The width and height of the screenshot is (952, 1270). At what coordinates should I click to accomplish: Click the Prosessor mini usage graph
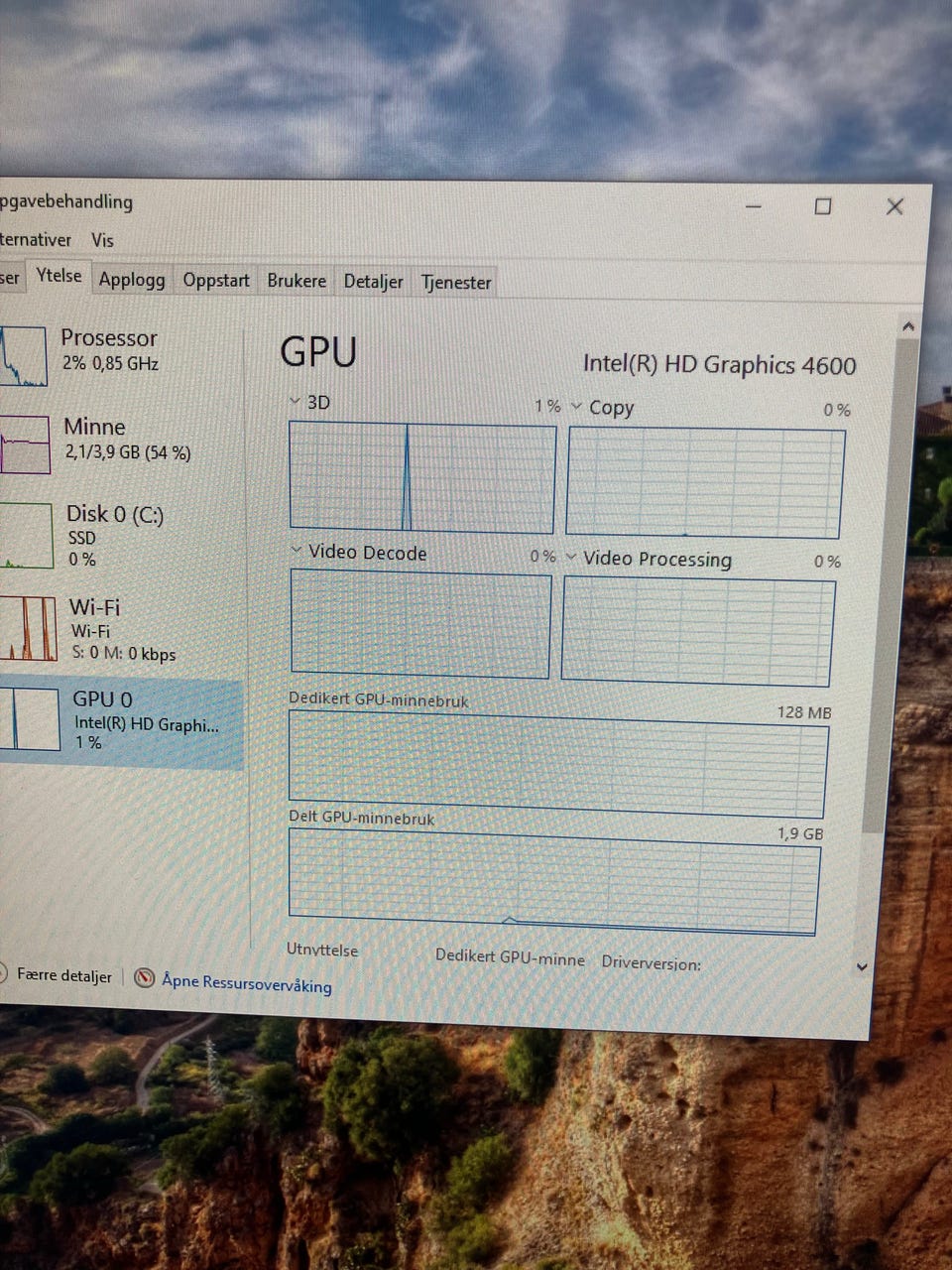[23, 356]
